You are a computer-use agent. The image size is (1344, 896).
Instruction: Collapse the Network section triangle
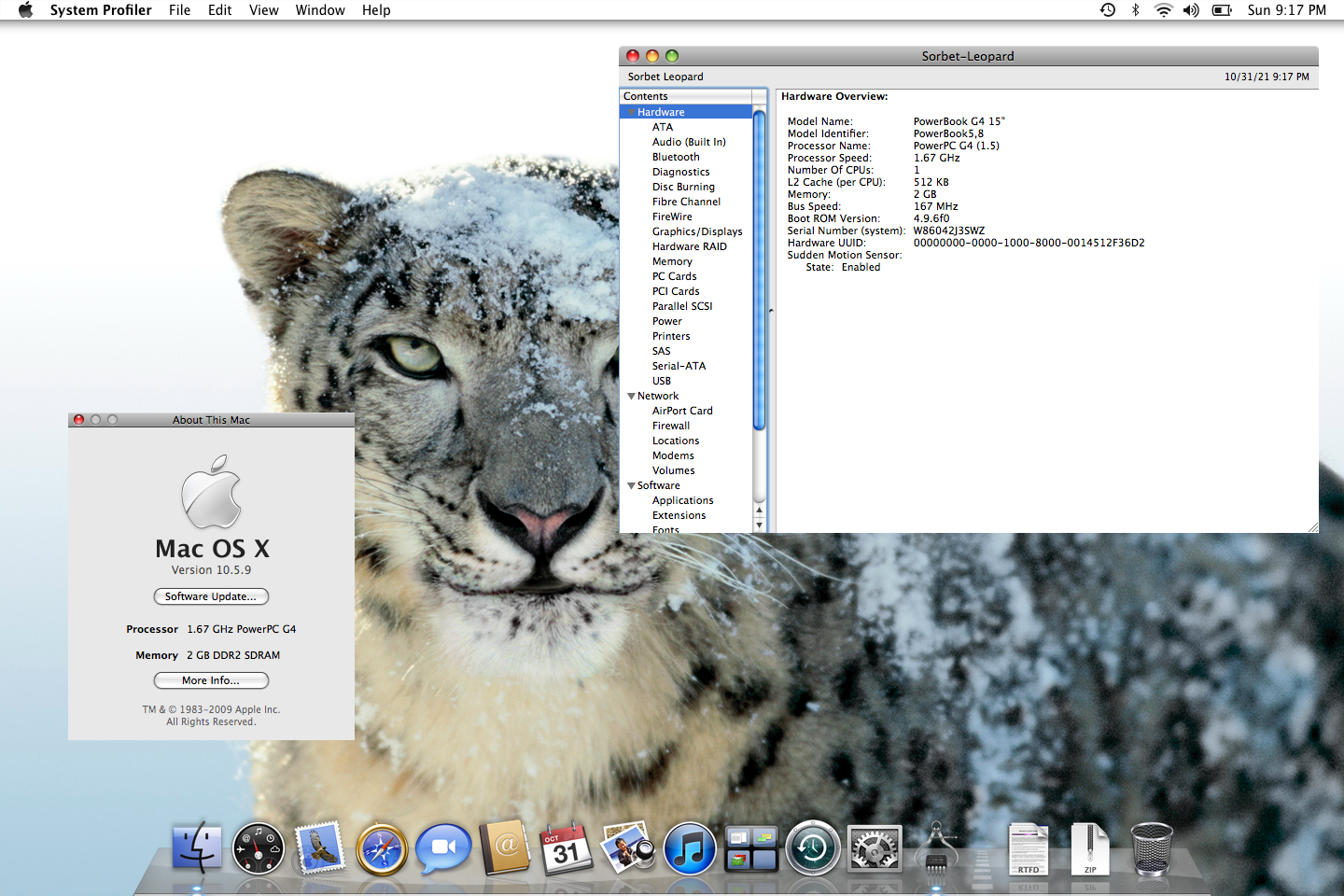[631, 396]
